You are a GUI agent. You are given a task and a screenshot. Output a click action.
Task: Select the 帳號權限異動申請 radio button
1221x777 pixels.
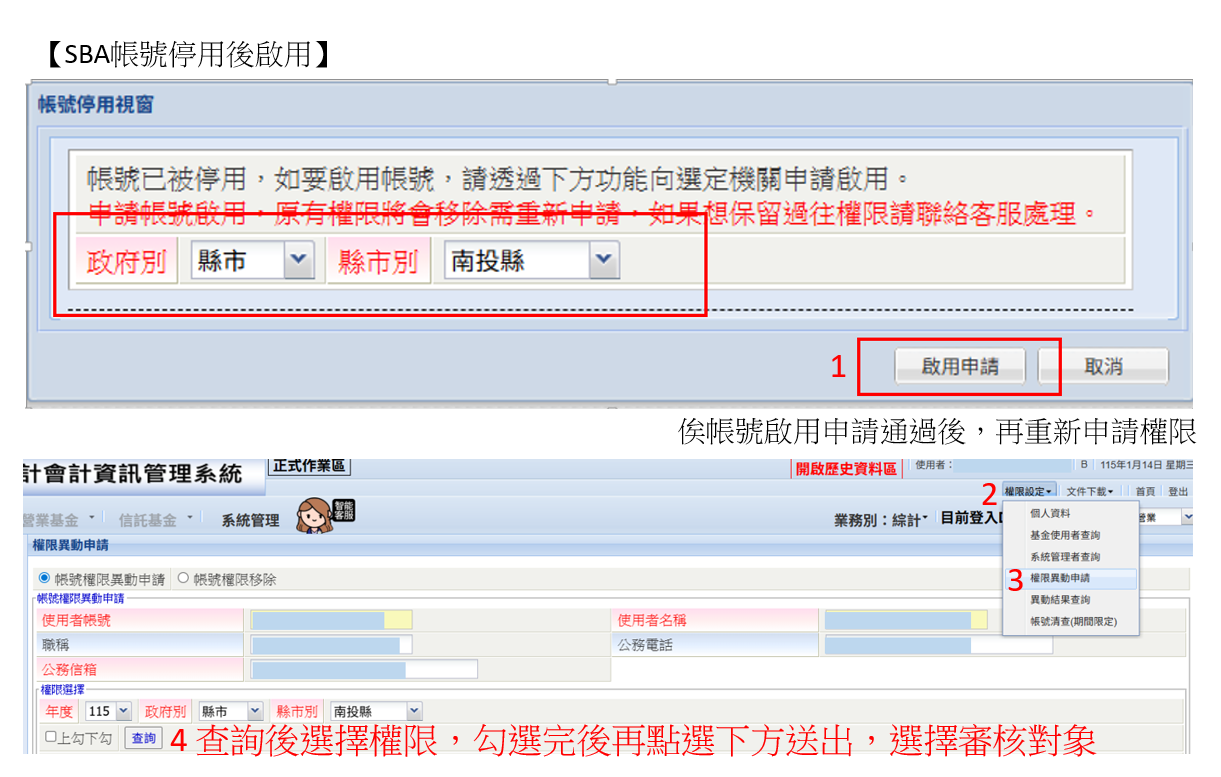pos(43,578)
